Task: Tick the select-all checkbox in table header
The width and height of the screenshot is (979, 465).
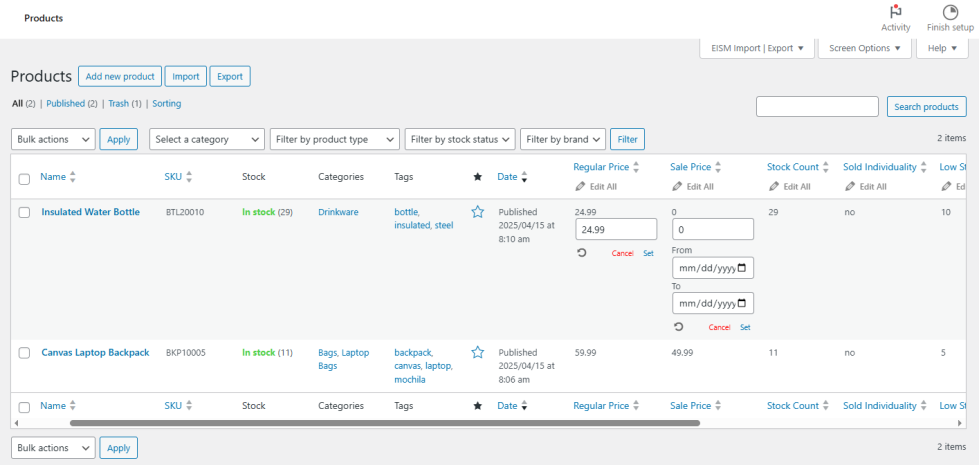Action: (x=24, y=178)
